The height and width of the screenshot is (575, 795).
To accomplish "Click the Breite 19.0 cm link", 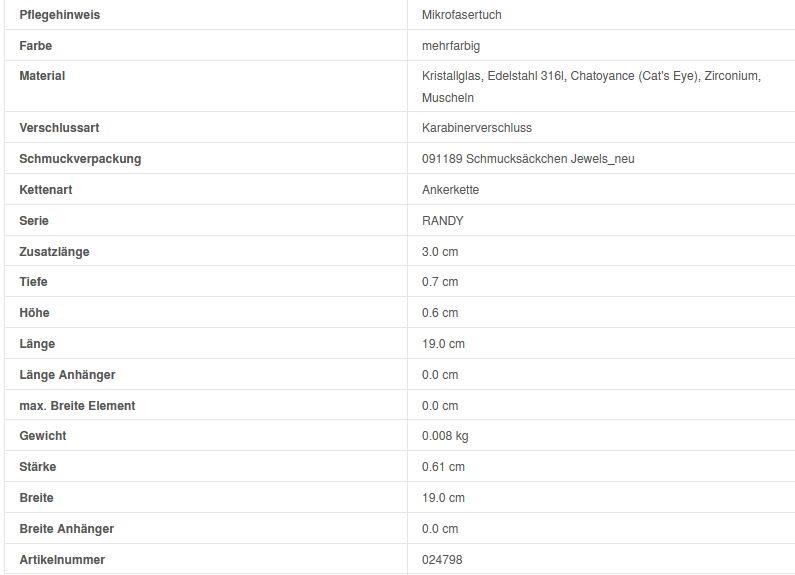I will pyautogui.click(x=443, y=498).
